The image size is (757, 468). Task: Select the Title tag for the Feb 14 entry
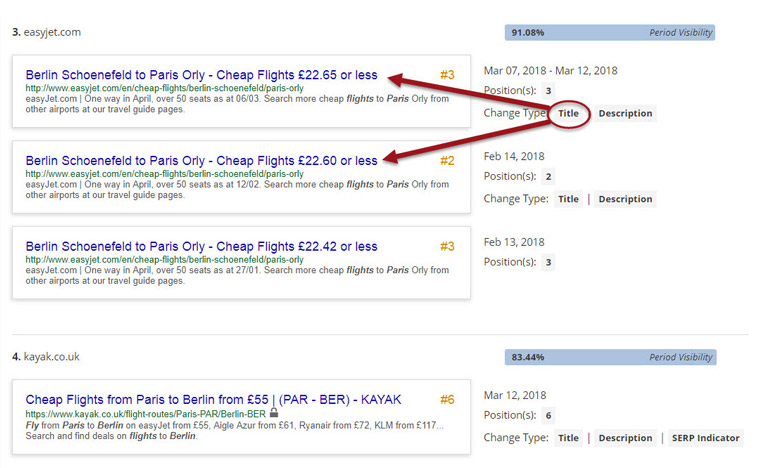click(568, 199)
